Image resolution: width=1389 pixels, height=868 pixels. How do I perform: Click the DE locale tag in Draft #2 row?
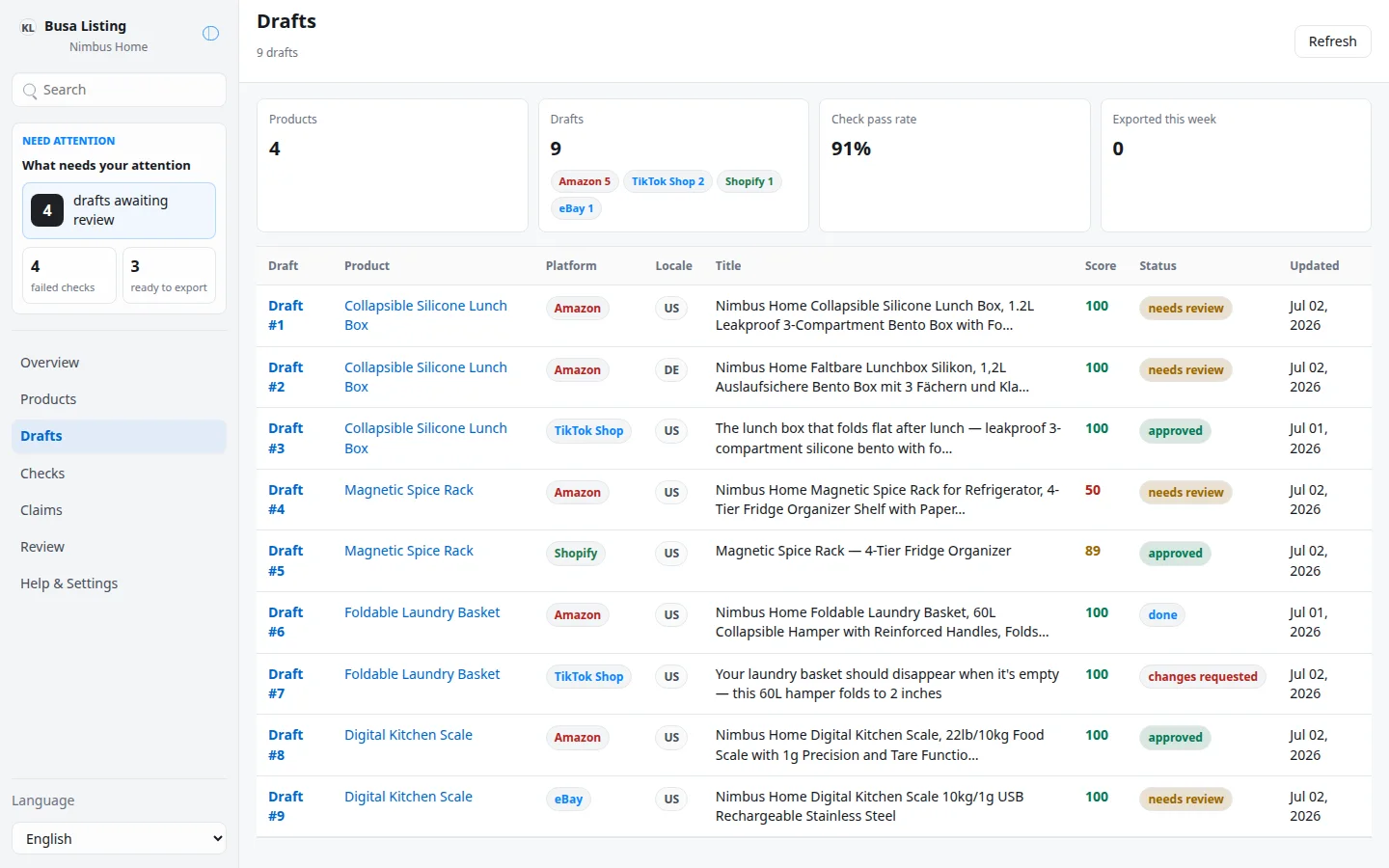tap(671, 370)
